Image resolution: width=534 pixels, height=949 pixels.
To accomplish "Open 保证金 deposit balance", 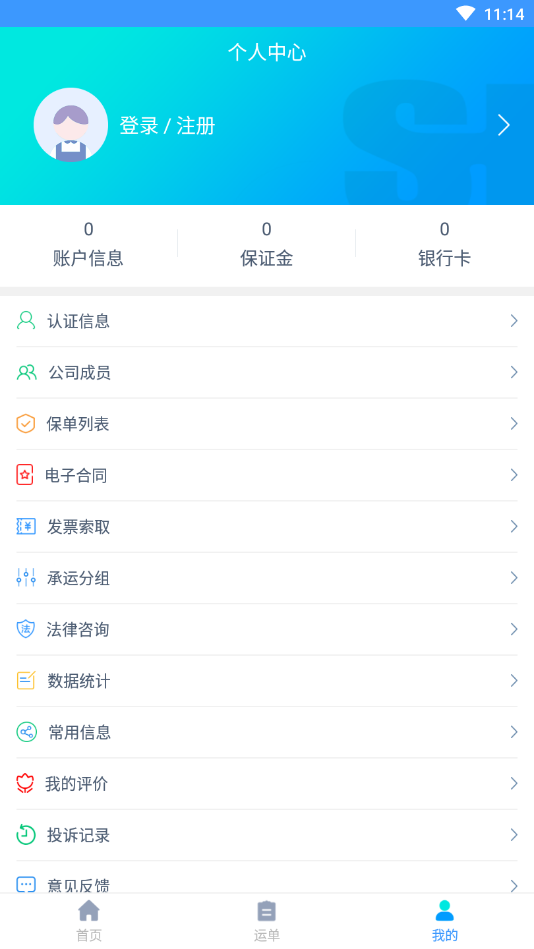I will (266, 245).
